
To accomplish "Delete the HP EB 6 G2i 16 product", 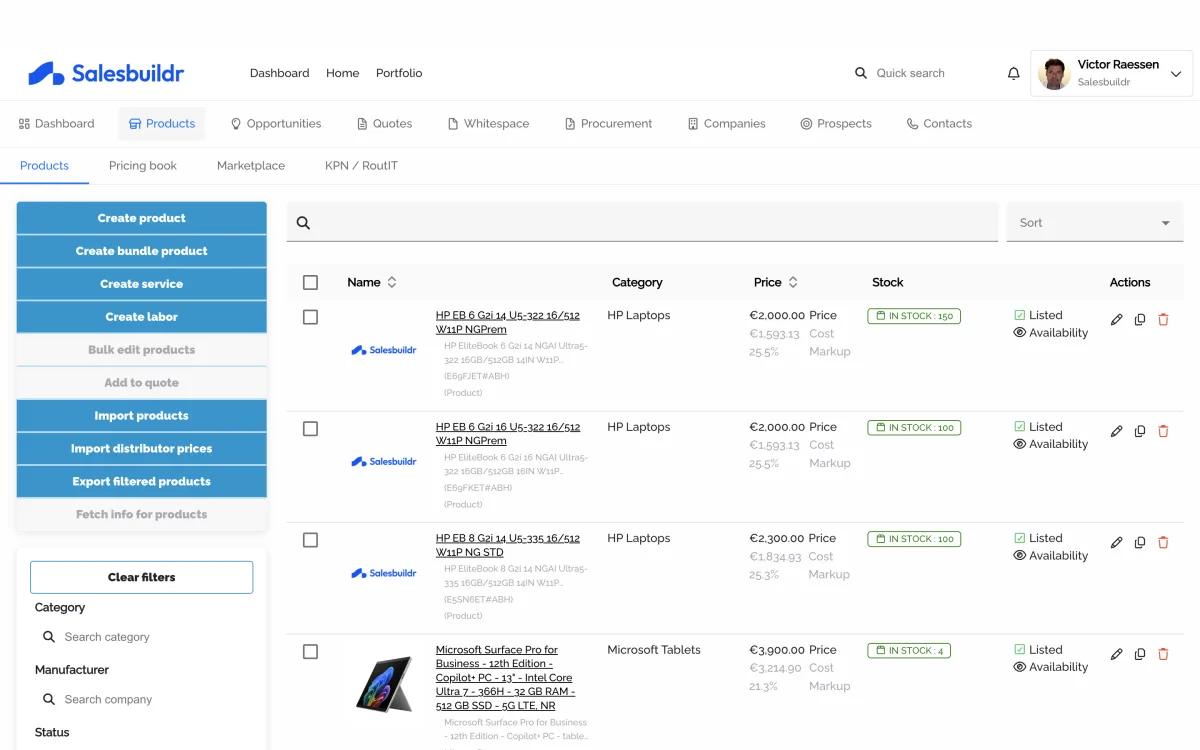I will coord(1163,431).
